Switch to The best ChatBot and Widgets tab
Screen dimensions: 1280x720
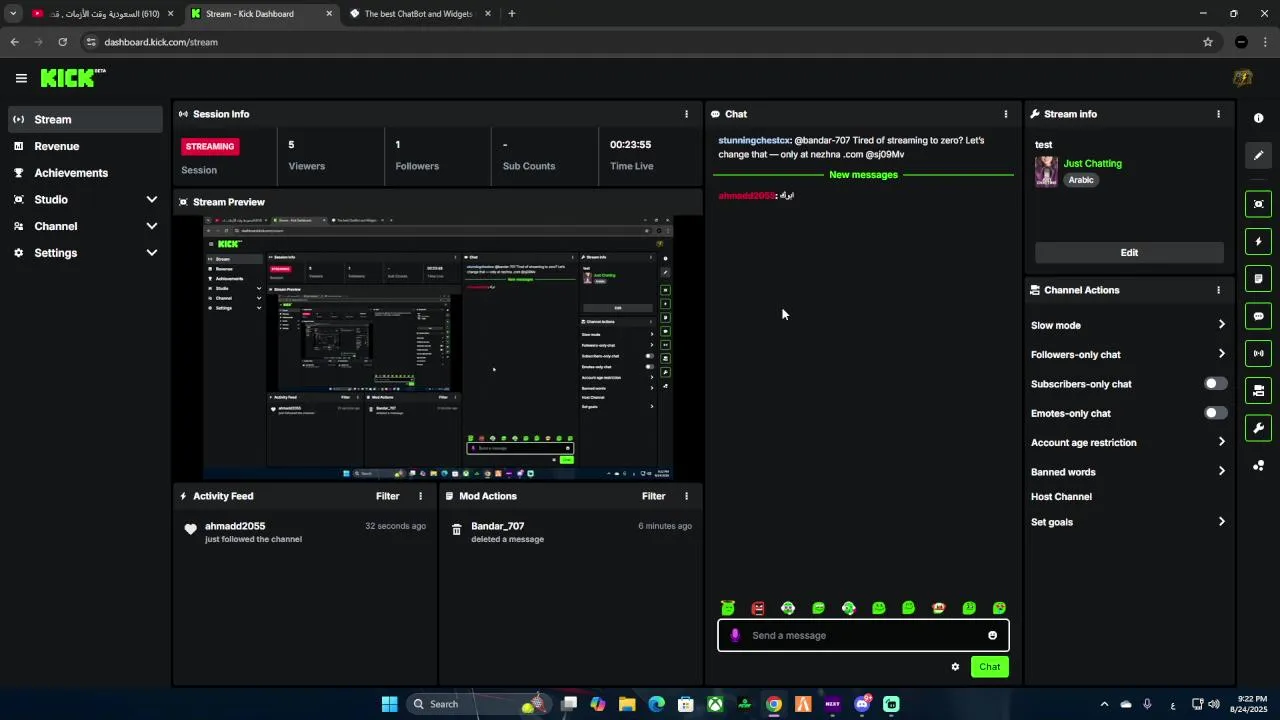(x=418, y=14)
